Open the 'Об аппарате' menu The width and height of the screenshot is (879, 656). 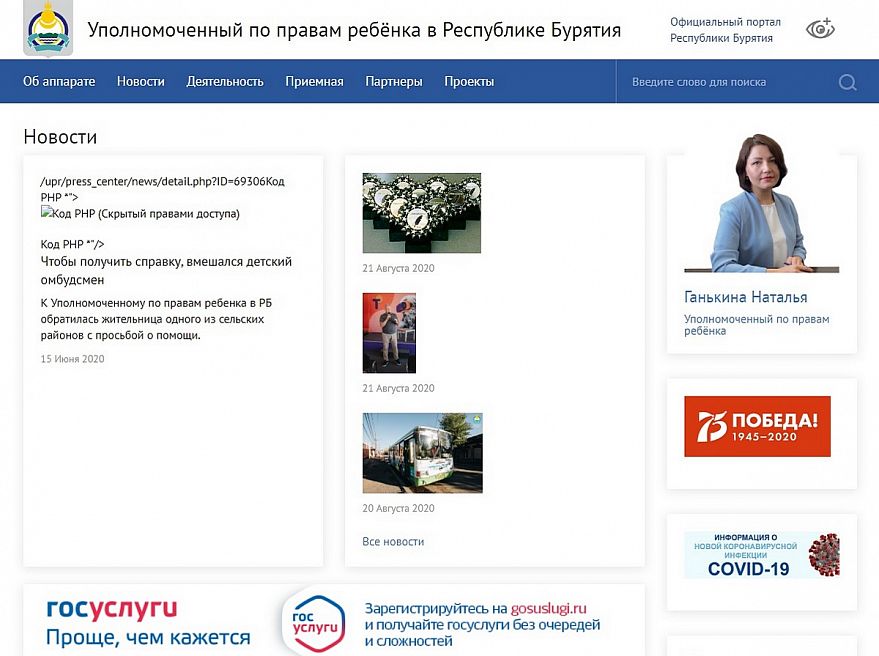[x=59, y=82]
